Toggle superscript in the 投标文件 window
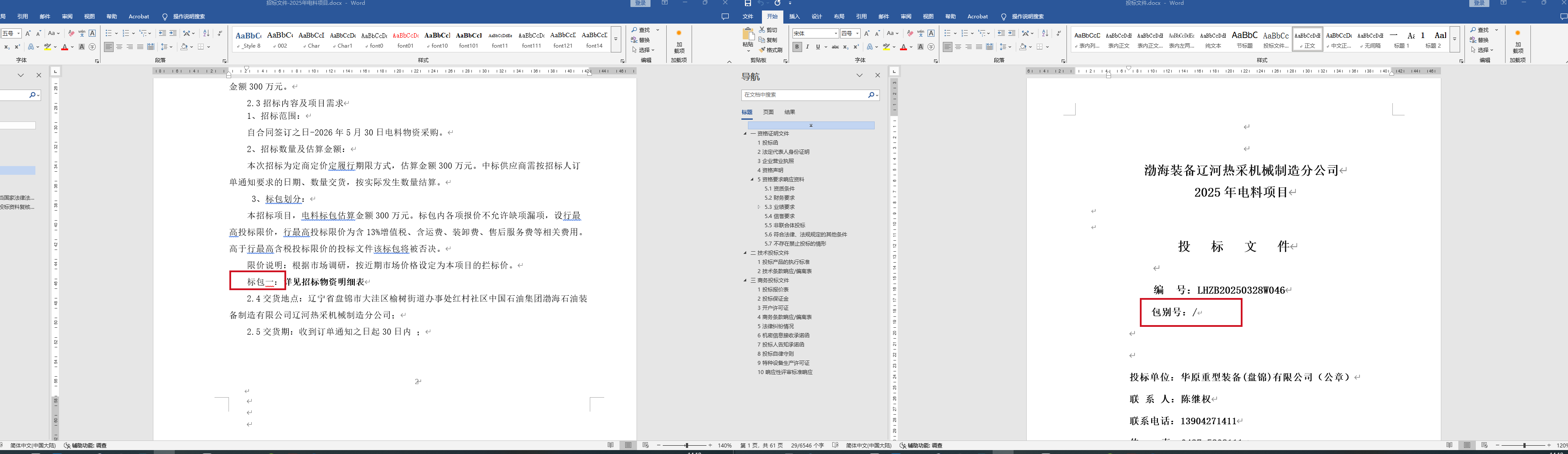The width and height of the screenshot is (1568, 454). tap(856, 47)
